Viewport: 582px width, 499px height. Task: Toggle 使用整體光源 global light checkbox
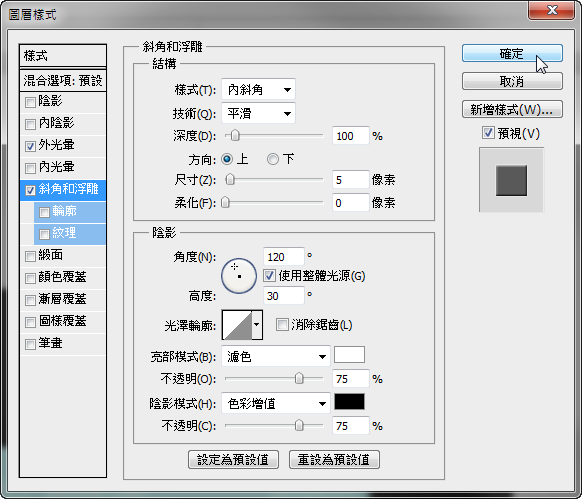(x=269, y=275)
